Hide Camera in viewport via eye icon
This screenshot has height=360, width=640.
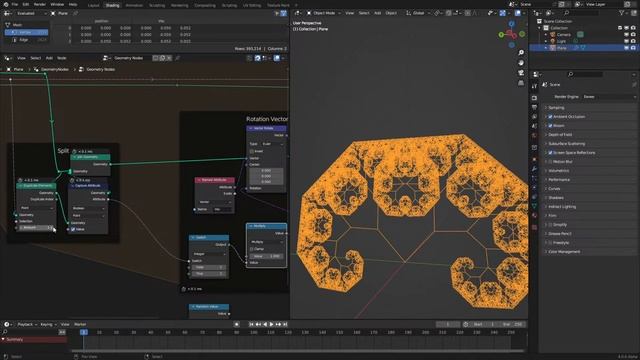[627, 35]
